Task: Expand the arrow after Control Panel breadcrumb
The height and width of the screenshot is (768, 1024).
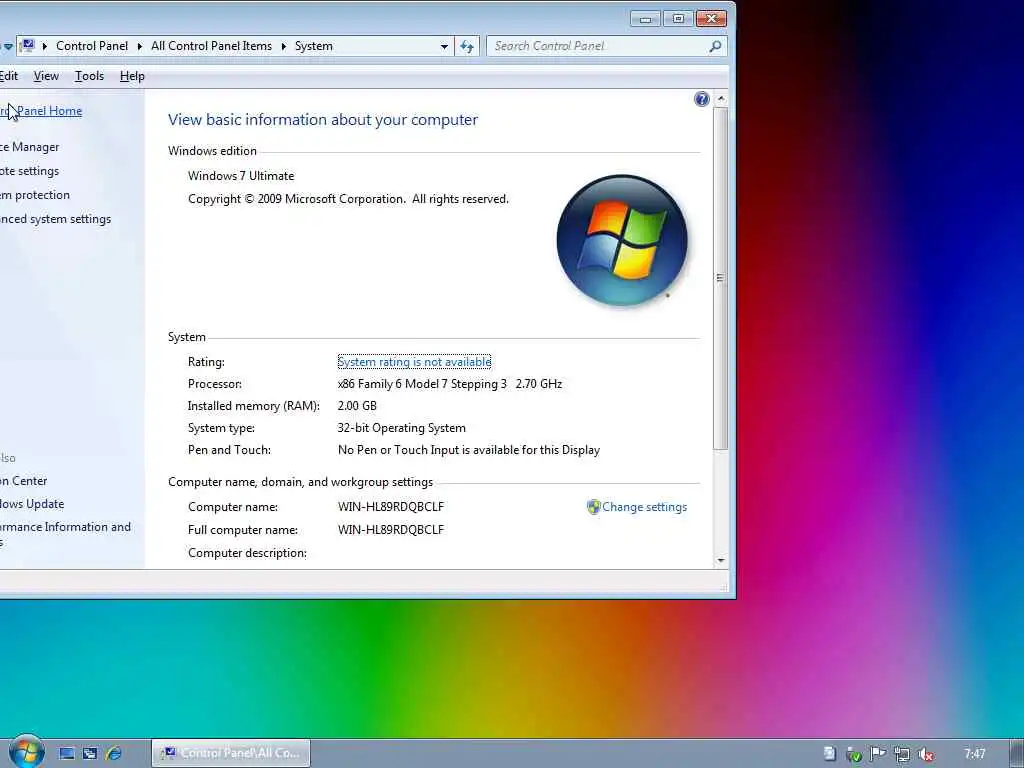Action: pos(139,46)
